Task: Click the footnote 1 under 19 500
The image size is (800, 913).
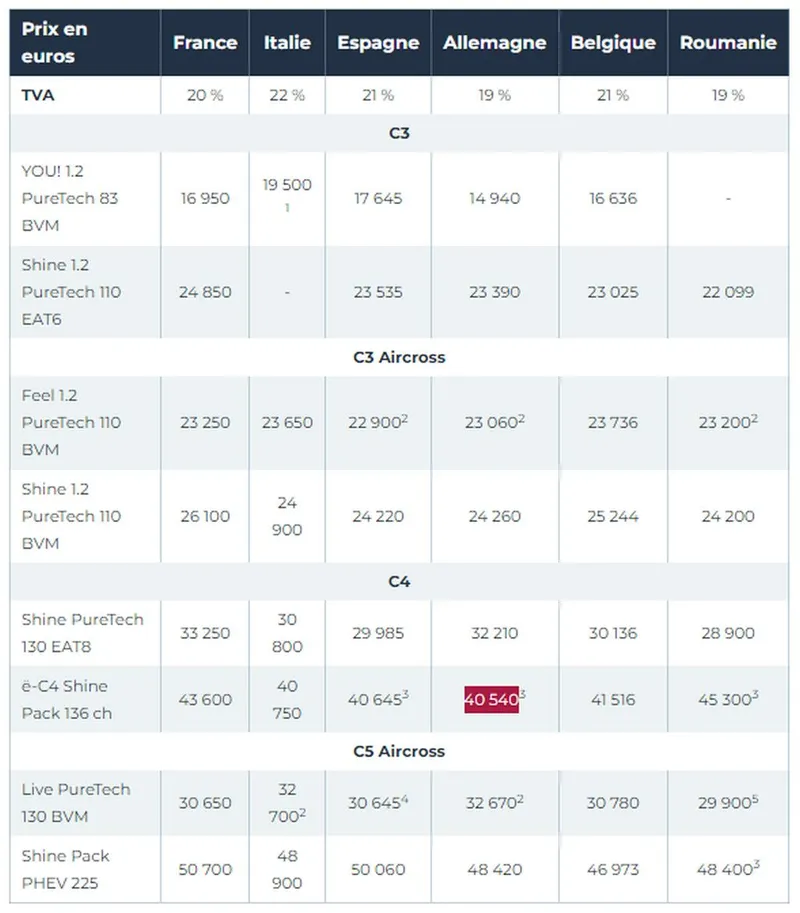Action: click(287, 208)
